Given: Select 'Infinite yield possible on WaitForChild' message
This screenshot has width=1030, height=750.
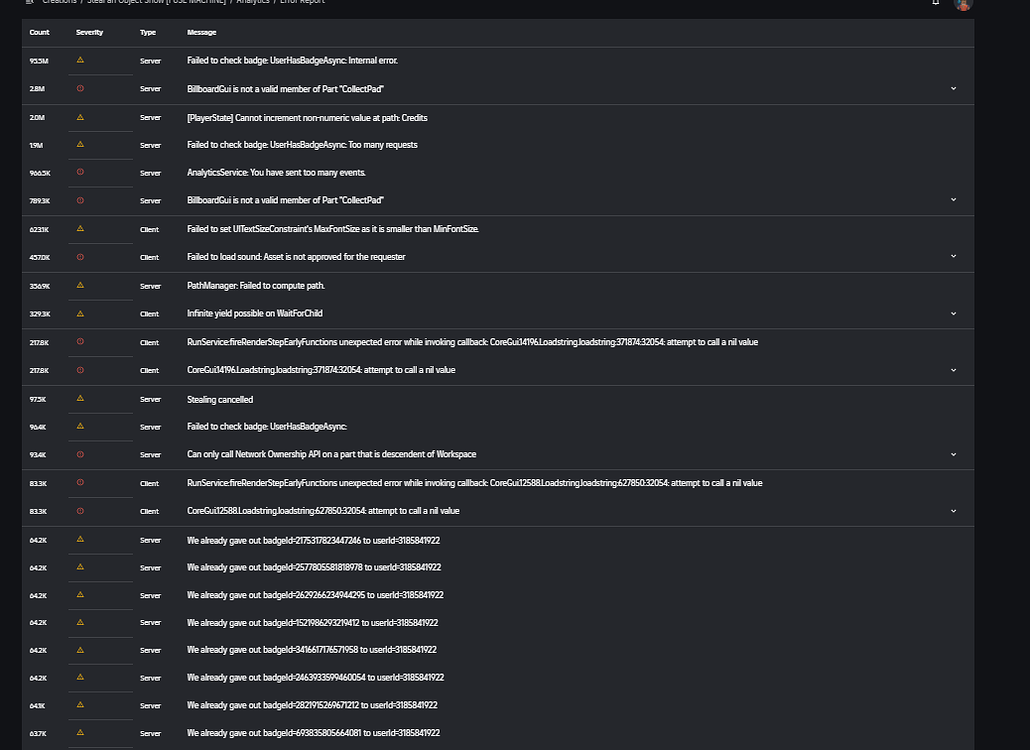Looking at the screenshot, I should pyautogui.click(x=254, y=313).
